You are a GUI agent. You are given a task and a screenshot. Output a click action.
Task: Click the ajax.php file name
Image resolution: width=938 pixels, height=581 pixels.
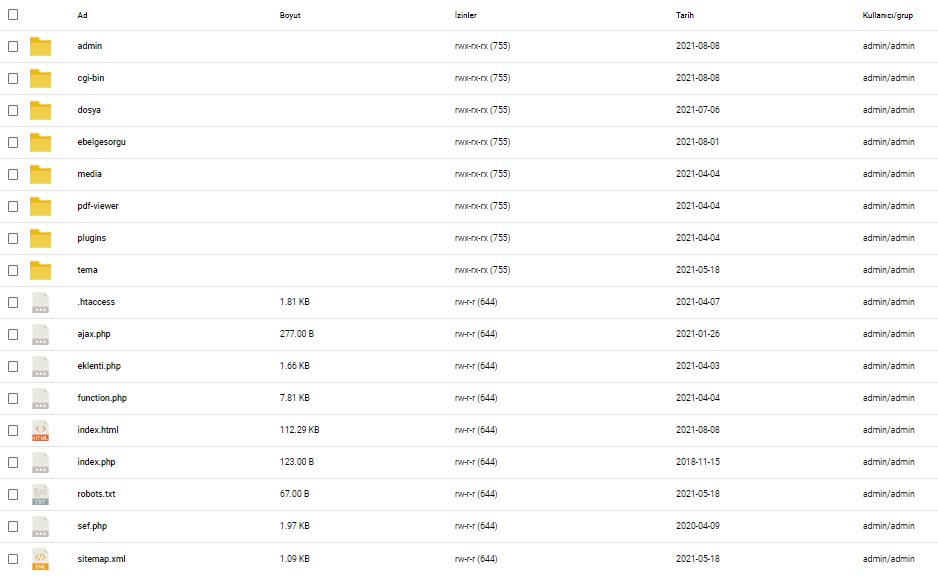click(x=94, y=334)
